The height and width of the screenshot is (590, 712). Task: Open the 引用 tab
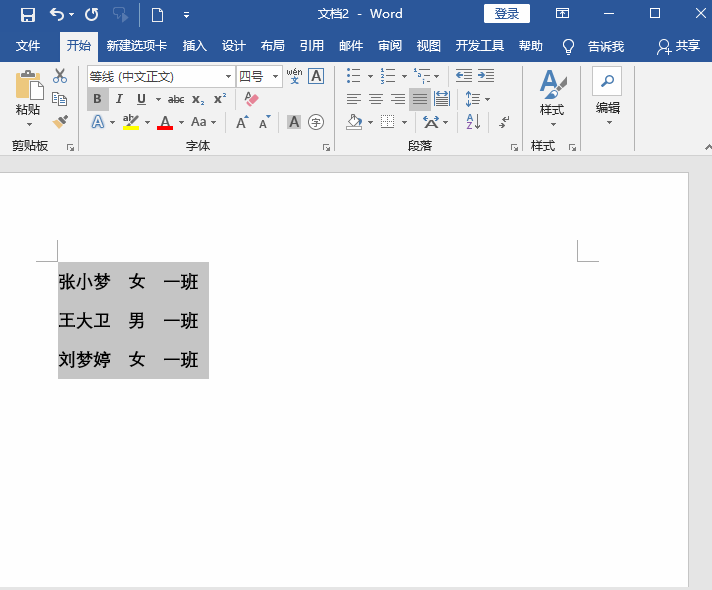312,45
